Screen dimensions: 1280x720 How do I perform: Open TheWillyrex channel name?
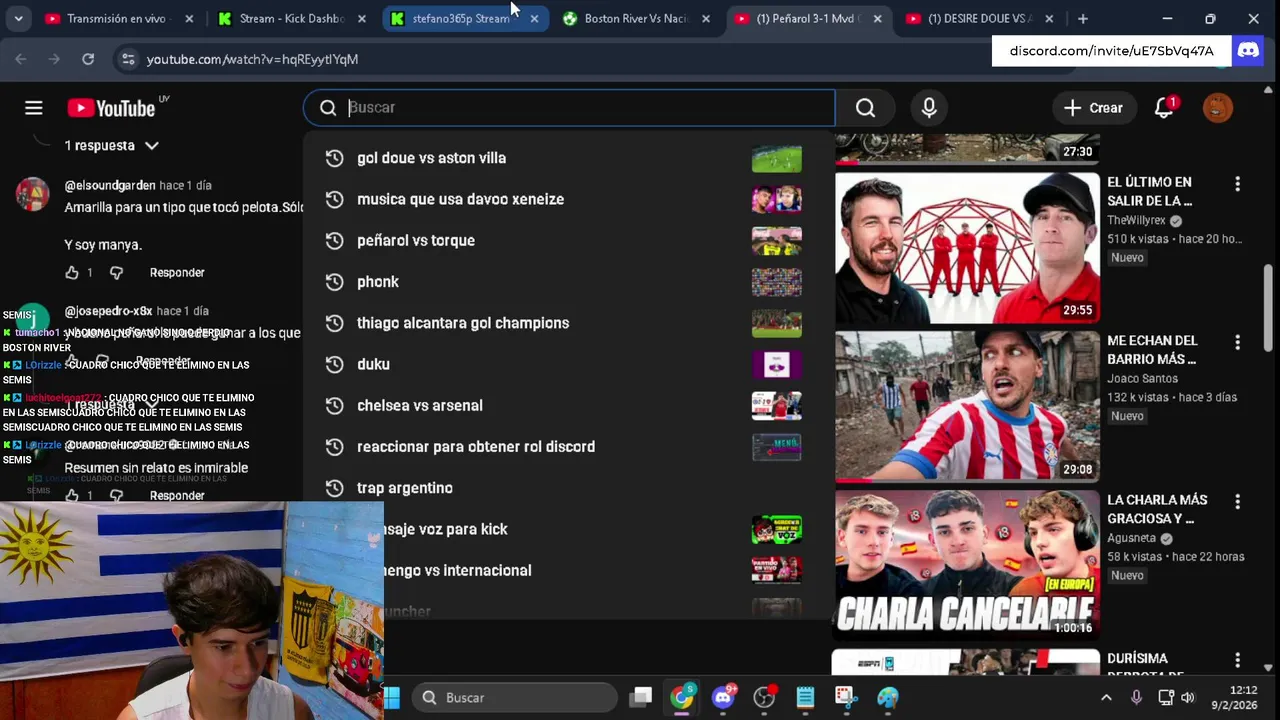(x=1136, y=220)
